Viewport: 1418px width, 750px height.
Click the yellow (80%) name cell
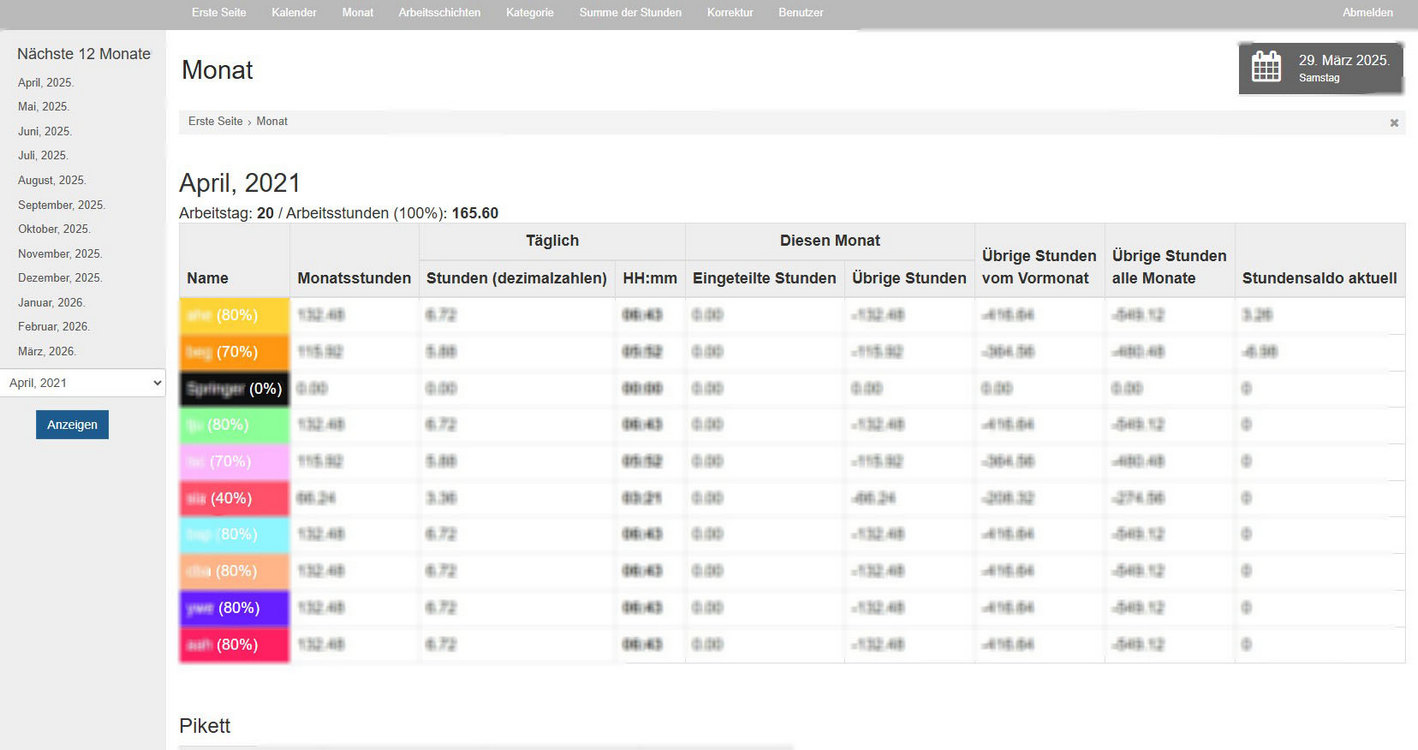point(235,315)
